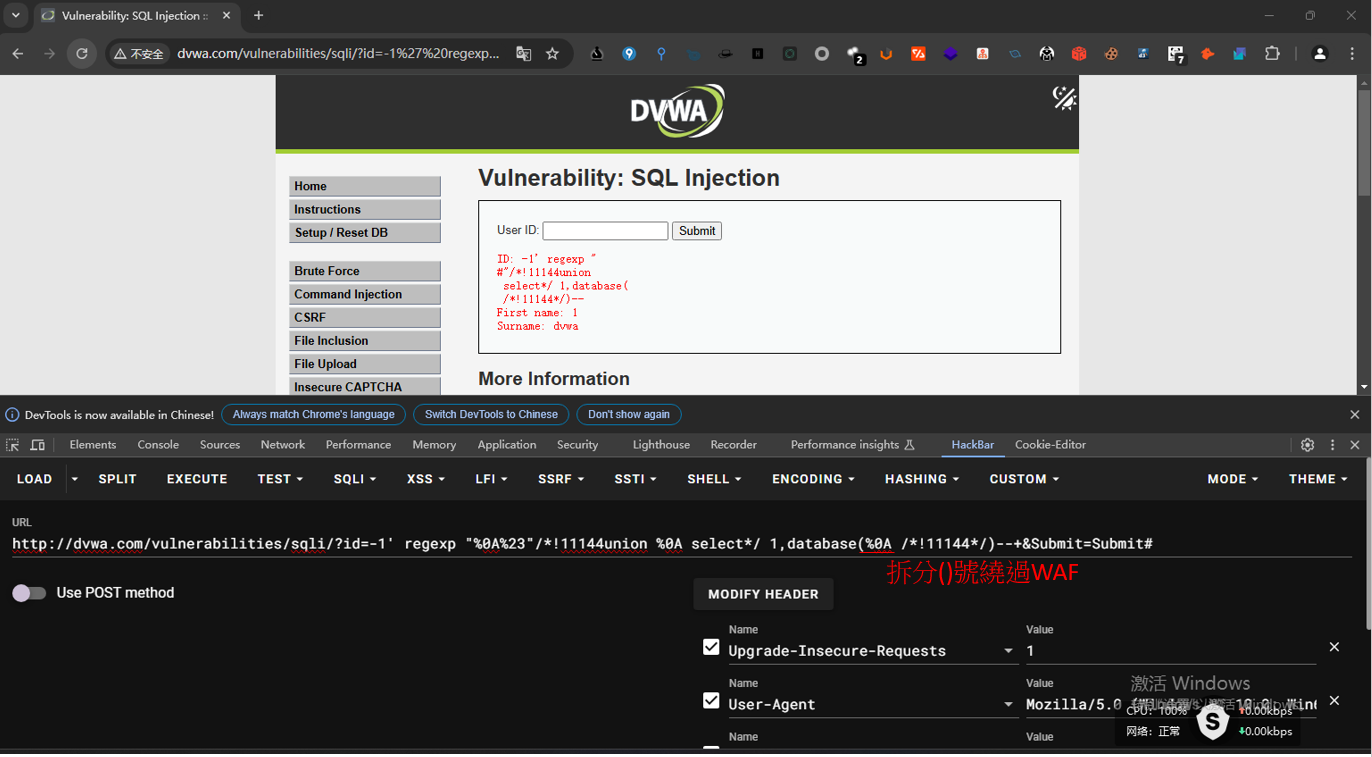Image resolution: width=1372 pixels, height=757 pixels.
Task: Open the Performance insights tab
Action: pyautogui.click(x=852, y=445)
